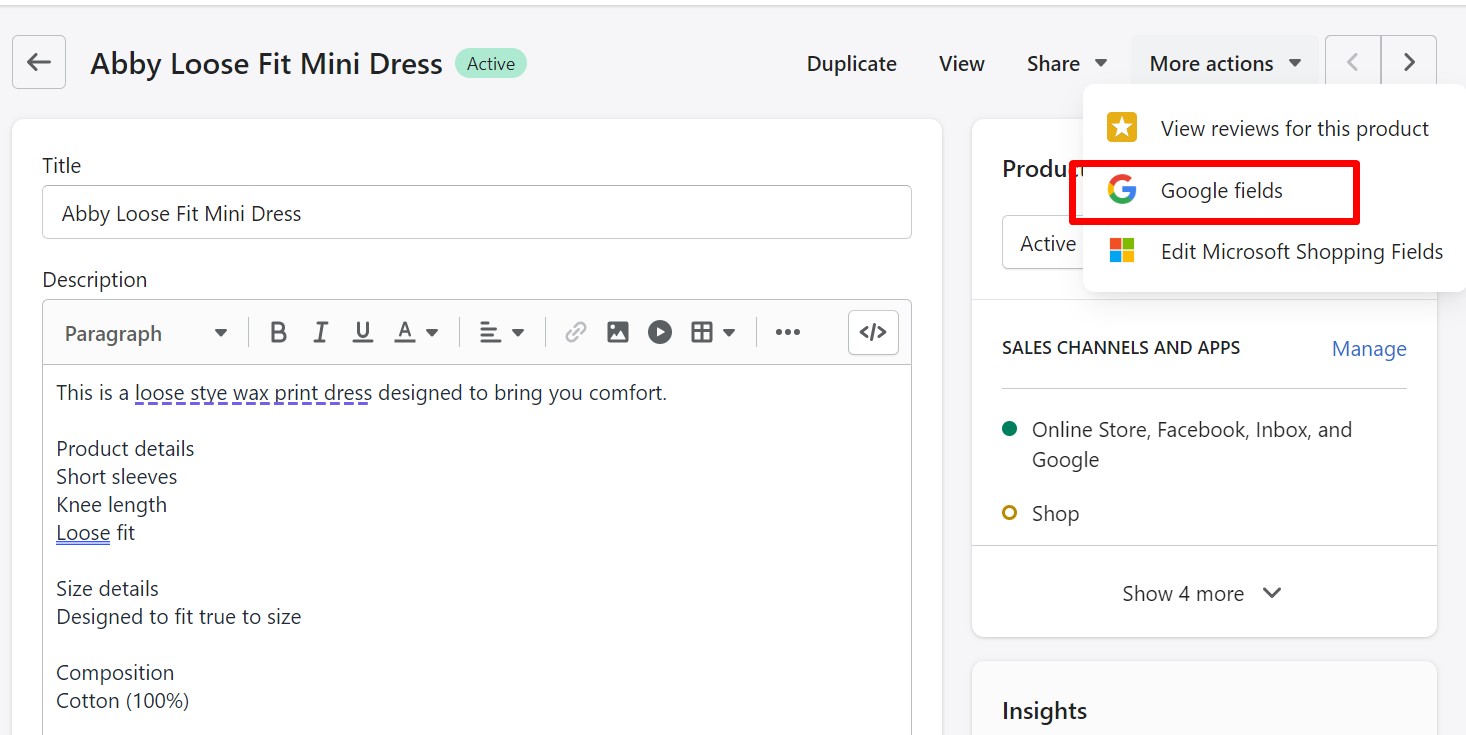This screenshot has height=735, width=1466.
Task: Click the "Online Store, Facebook, Inbox, and Google" text
Action: [x=1192, y=445]
